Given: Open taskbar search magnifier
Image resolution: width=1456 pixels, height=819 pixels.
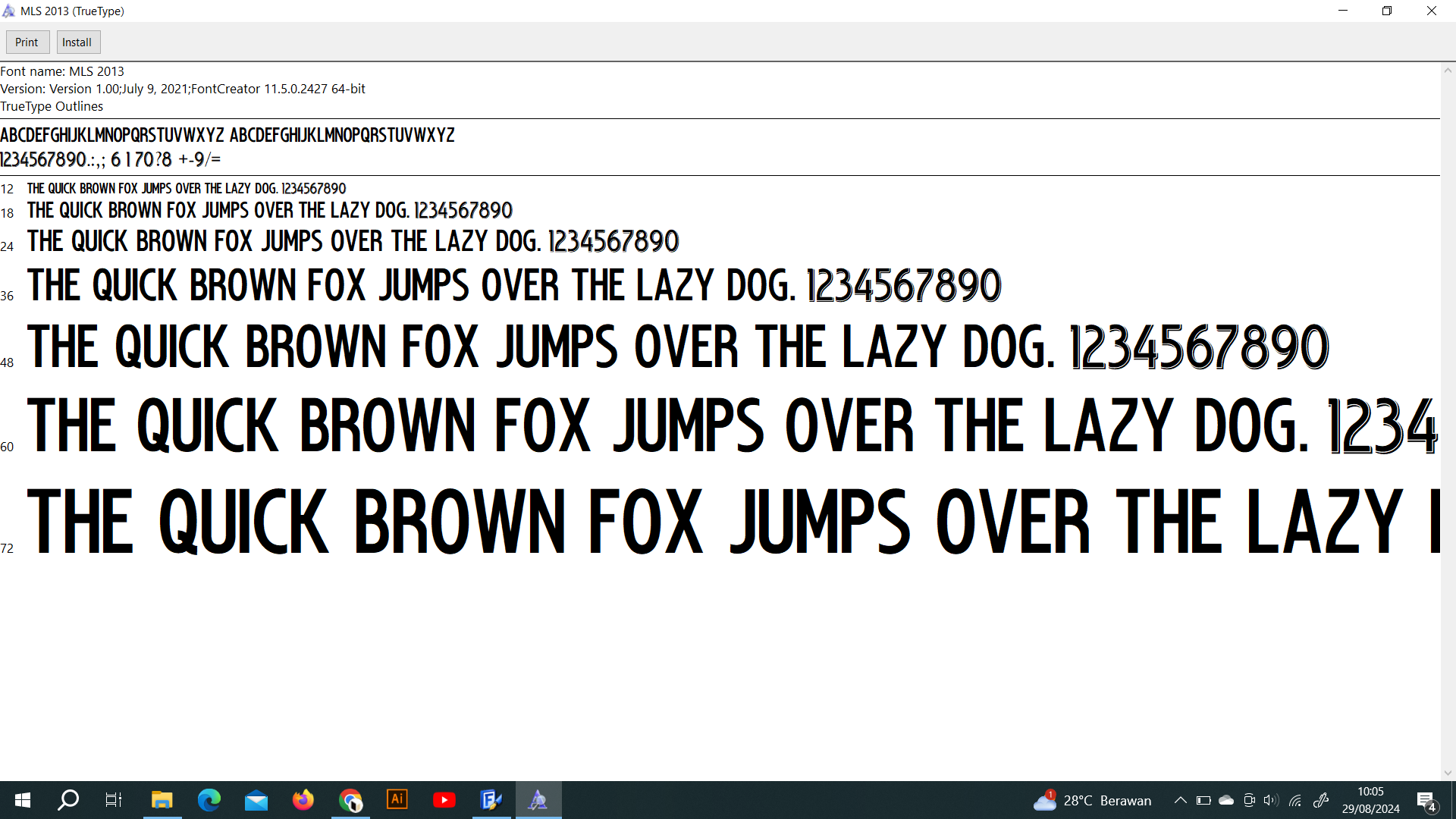Looking at the screenshot, I should click(x=68, y=800).
